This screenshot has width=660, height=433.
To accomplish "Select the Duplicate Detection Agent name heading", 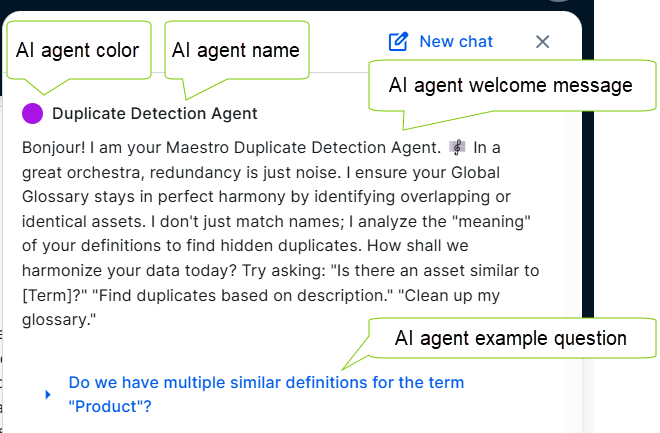I will (x=154, y=114).
